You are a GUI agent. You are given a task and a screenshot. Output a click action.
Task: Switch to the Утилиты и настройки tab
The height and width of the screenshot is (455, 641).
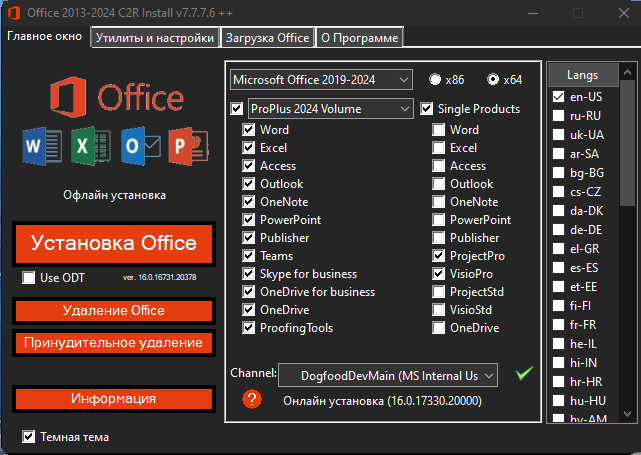(155, 38)
